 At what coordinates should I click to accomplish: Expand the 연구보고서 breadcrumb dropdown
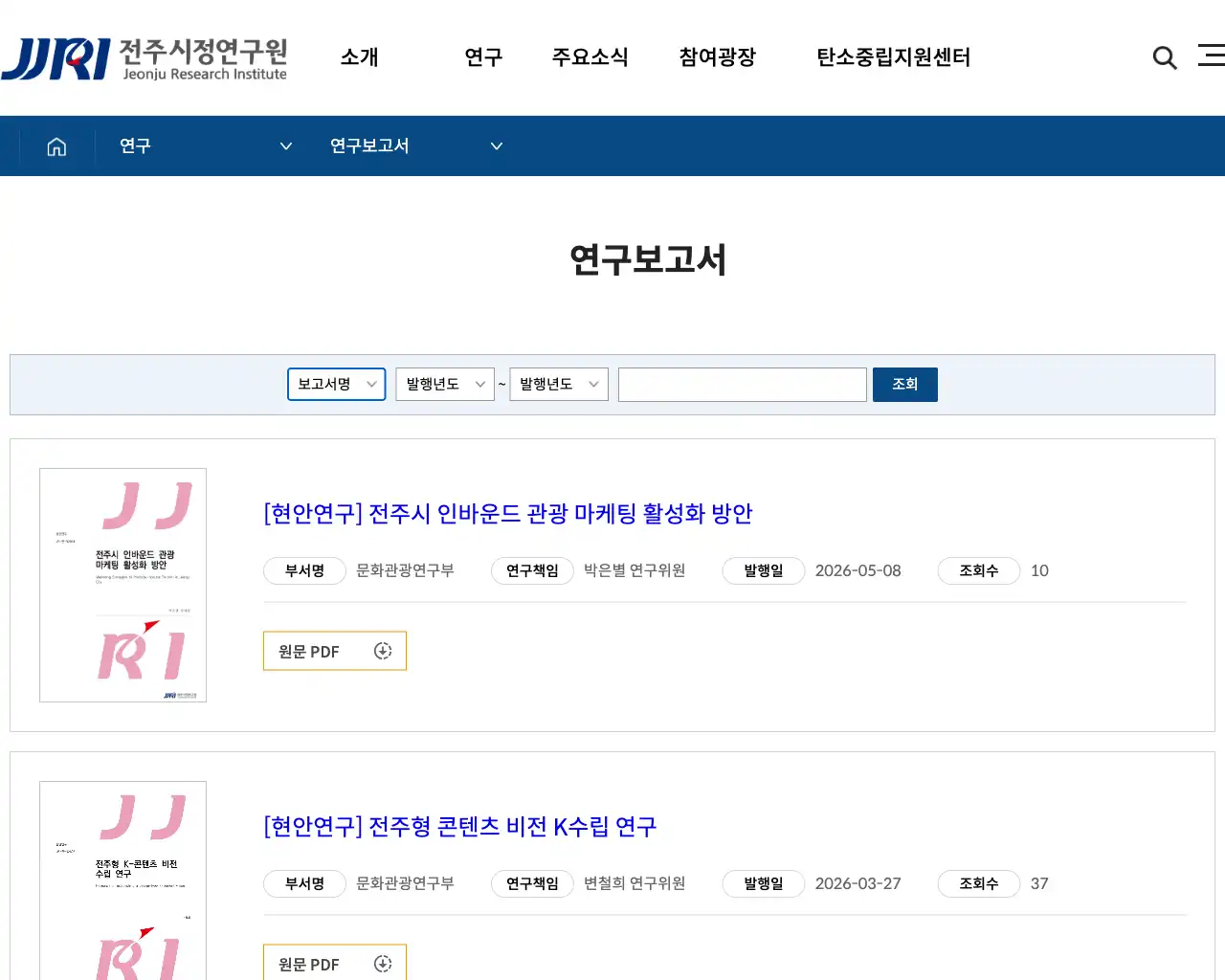coord(416,146)
